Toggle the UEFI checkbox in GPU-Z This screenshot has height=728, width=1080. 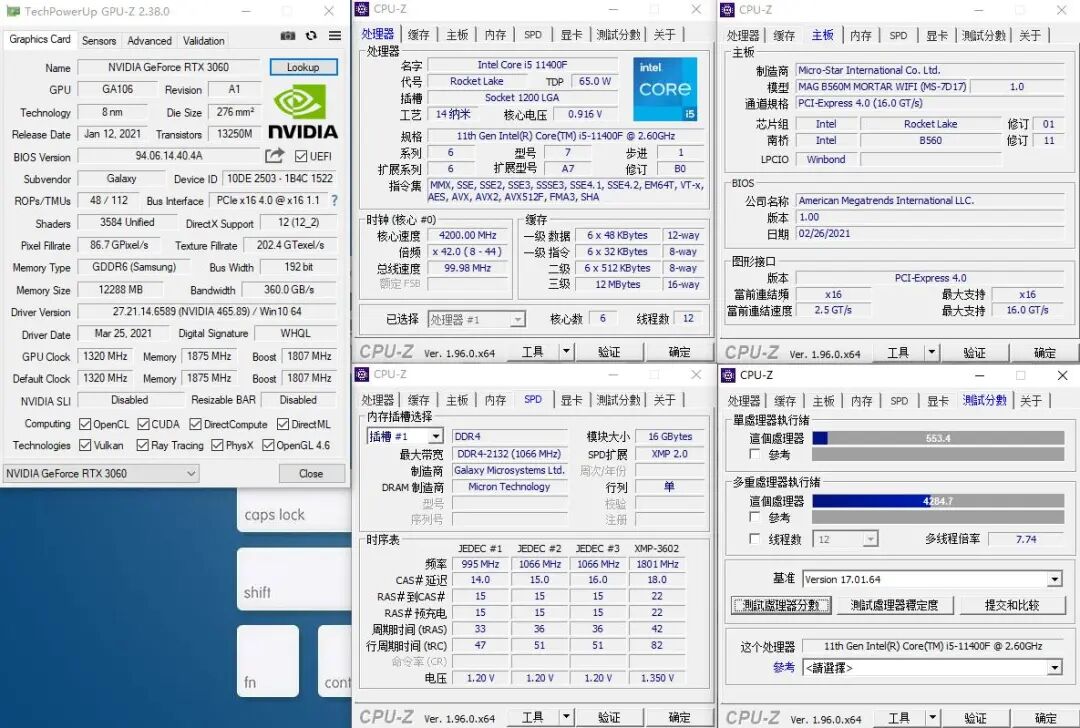click(x=301, y=156)
